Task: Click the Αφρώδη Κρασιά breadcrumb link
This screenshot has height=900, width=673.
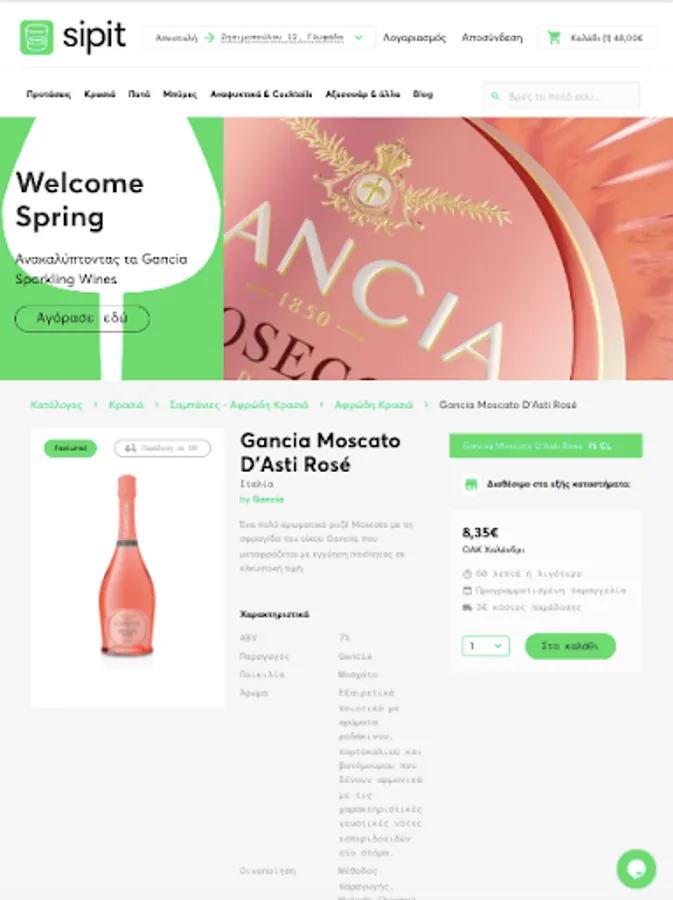Action: tap(374, 405)
